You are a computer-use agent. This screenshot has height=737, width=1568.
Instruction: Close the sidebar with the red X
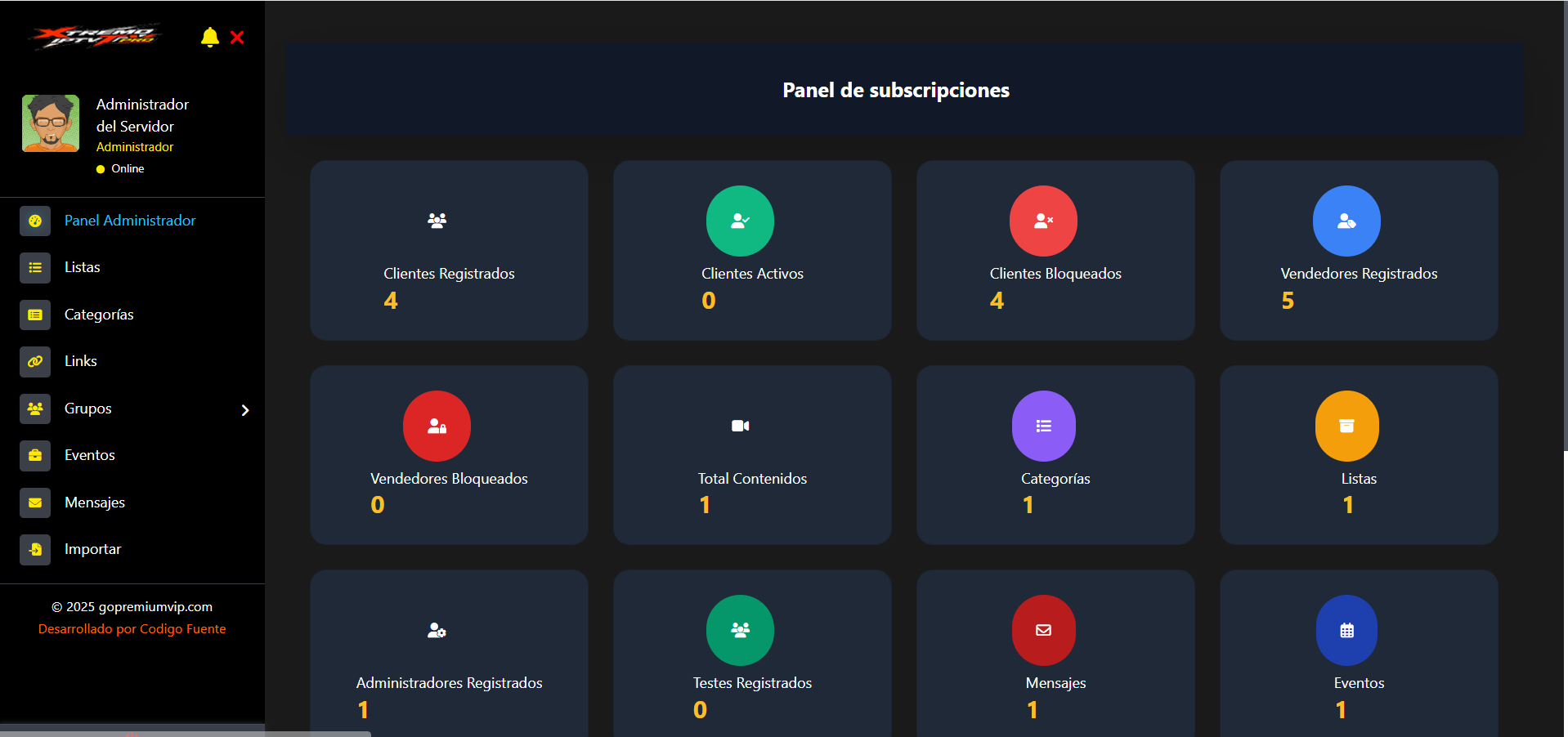coord(237,38)
